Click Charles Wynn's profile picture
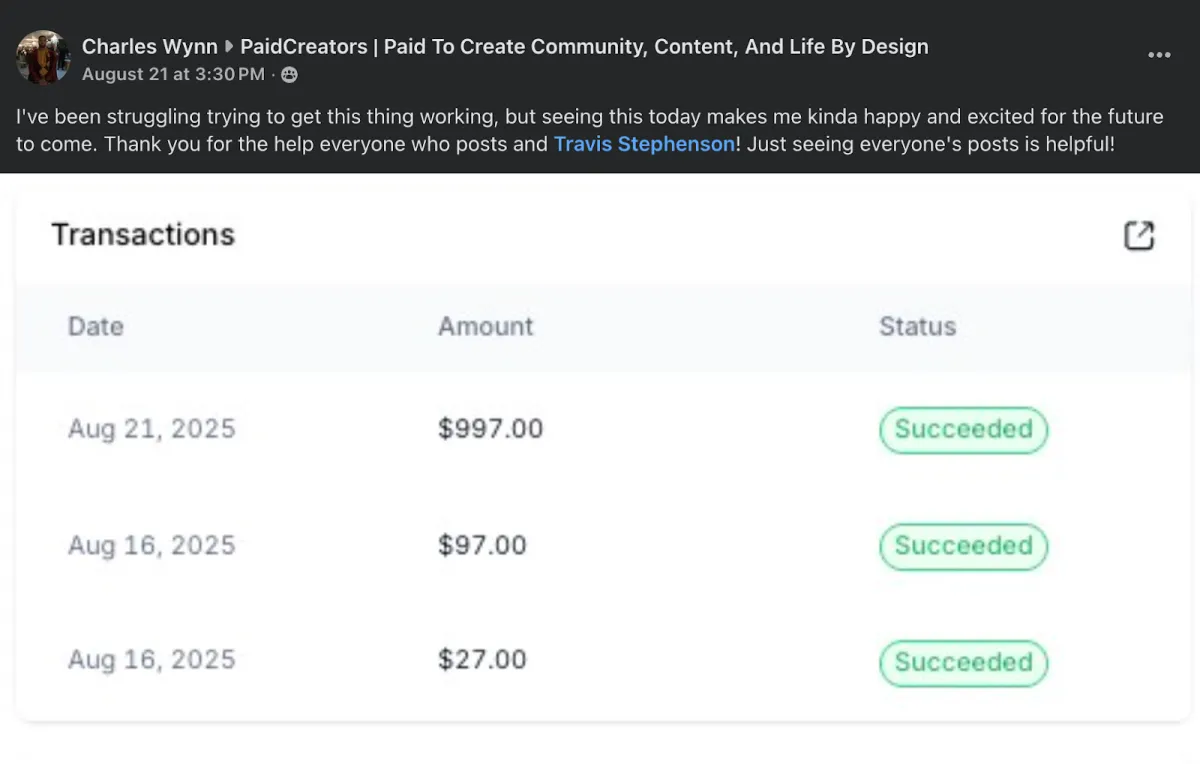Screen dimensions: 1200x764 coord(43,57)
